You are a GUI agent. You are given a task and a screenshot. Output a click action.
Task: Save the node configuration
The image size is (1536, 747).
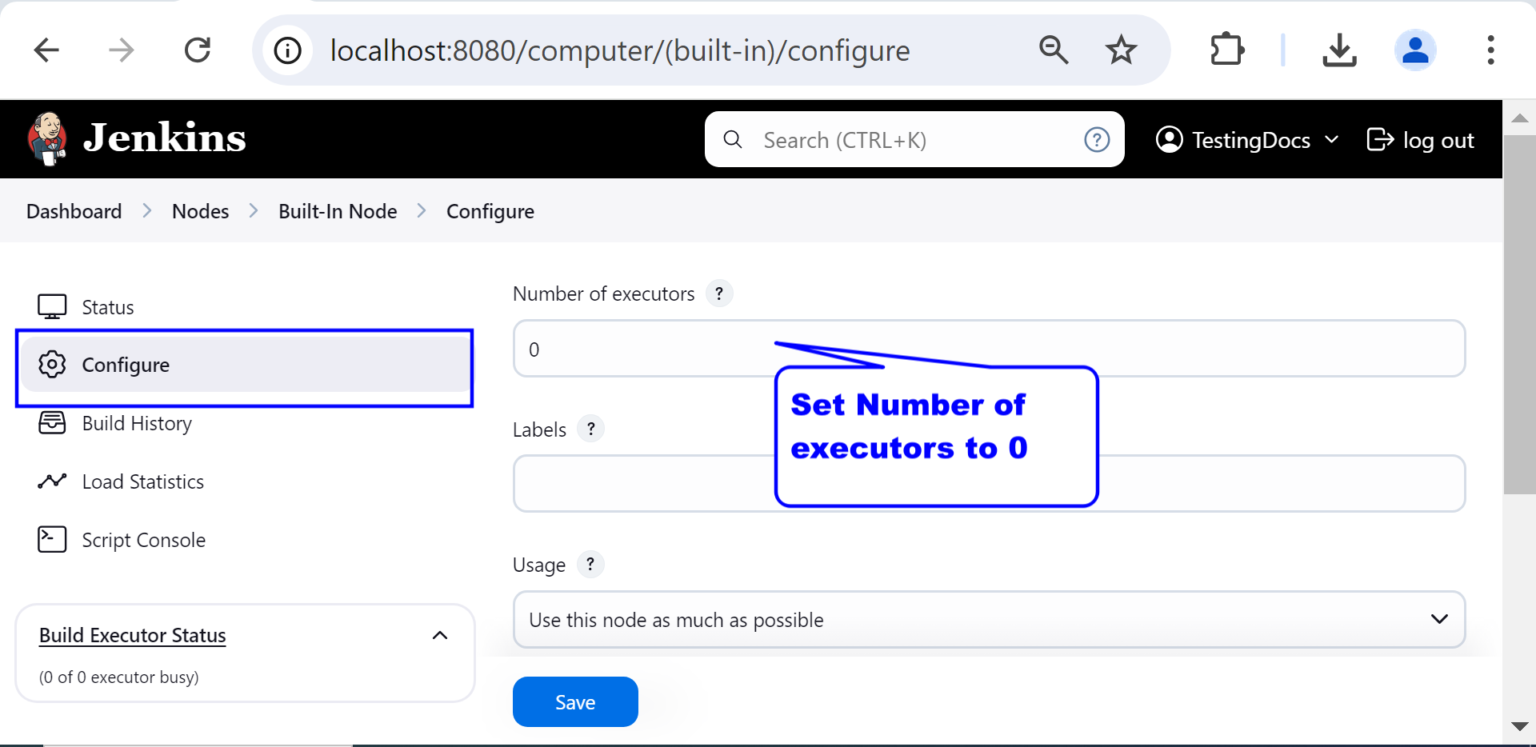(x=575, y=701)
